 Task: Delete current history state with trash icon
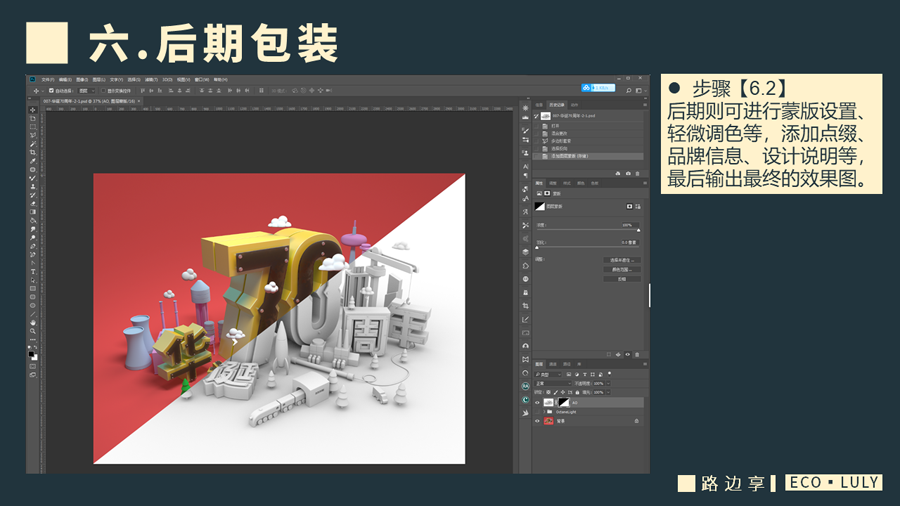[637, 173]
